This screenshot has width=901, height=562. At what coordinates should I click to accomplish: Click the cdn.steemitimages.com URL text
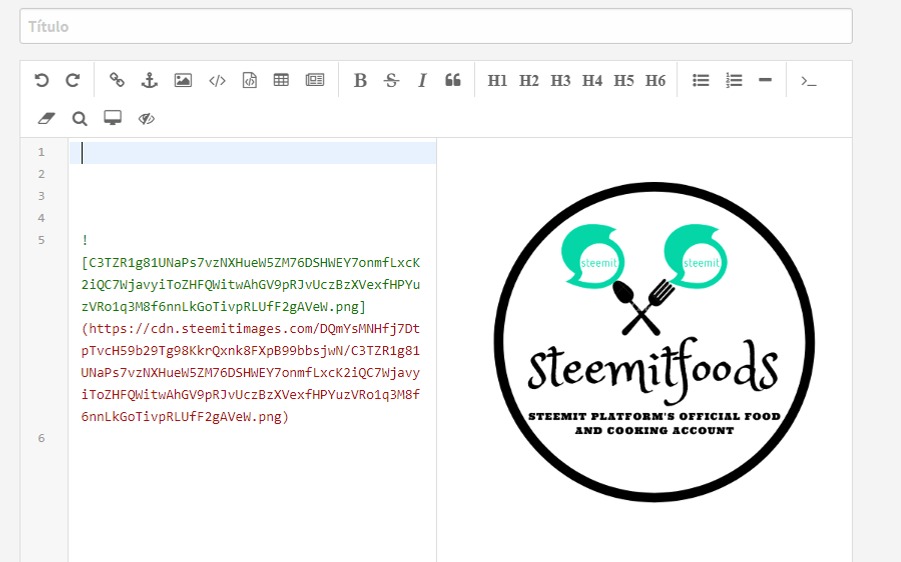click(251, 372)
